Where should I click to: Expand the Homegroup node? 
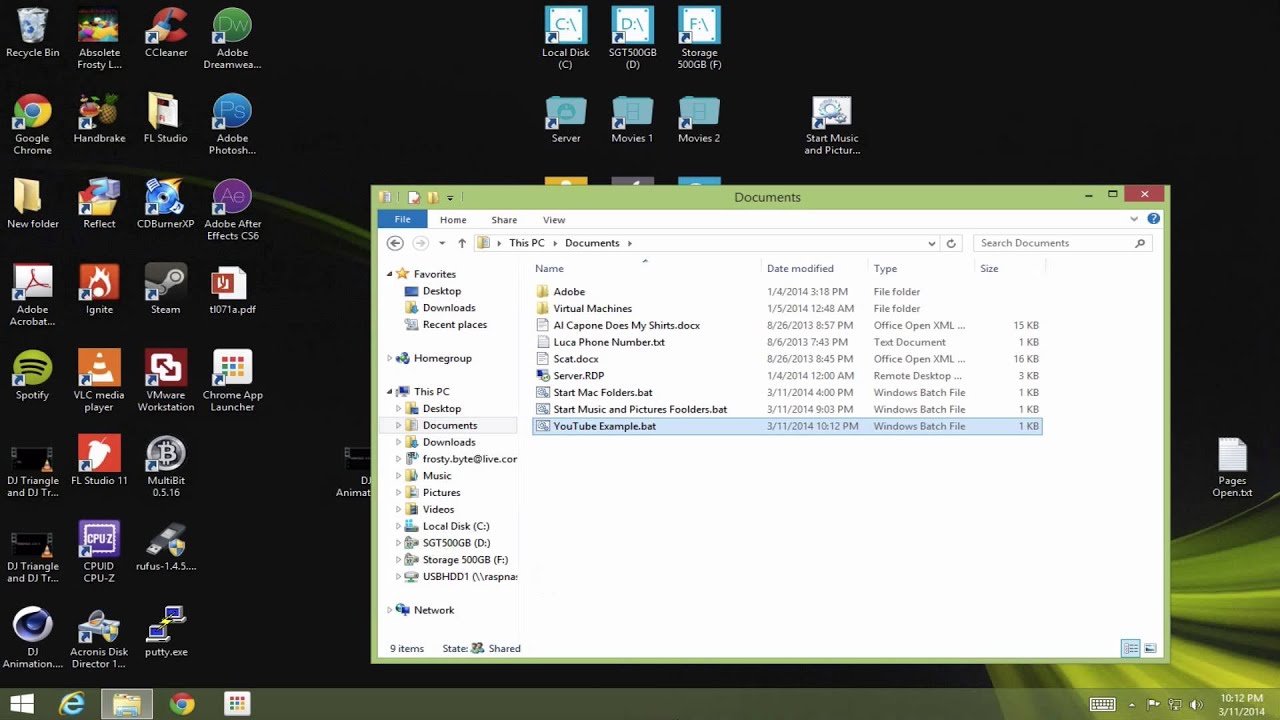coord(390,358)
